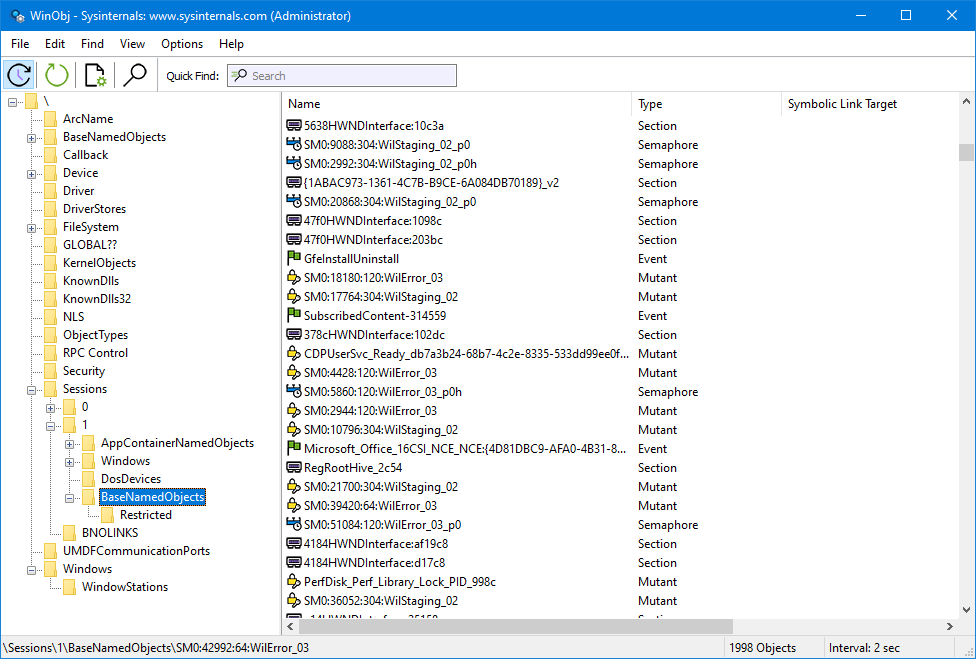The height and width of the screenshot is (659, 976).
Task: Open the Find menu
Action: click(x=92, y=43)
